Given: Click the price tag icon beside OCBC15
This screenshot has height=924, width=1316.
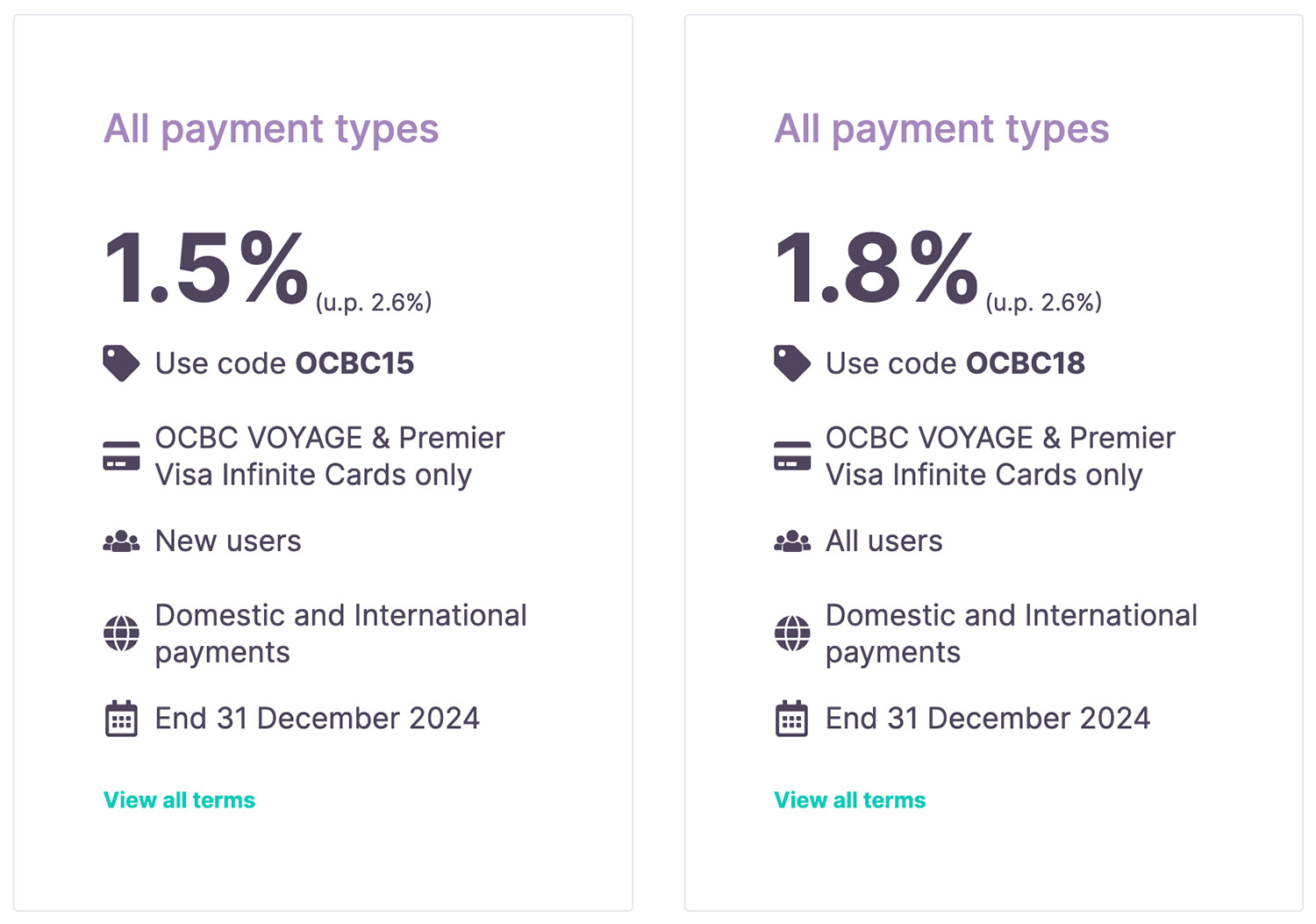Looking at the screenshot, I should (x=121, y=363).
